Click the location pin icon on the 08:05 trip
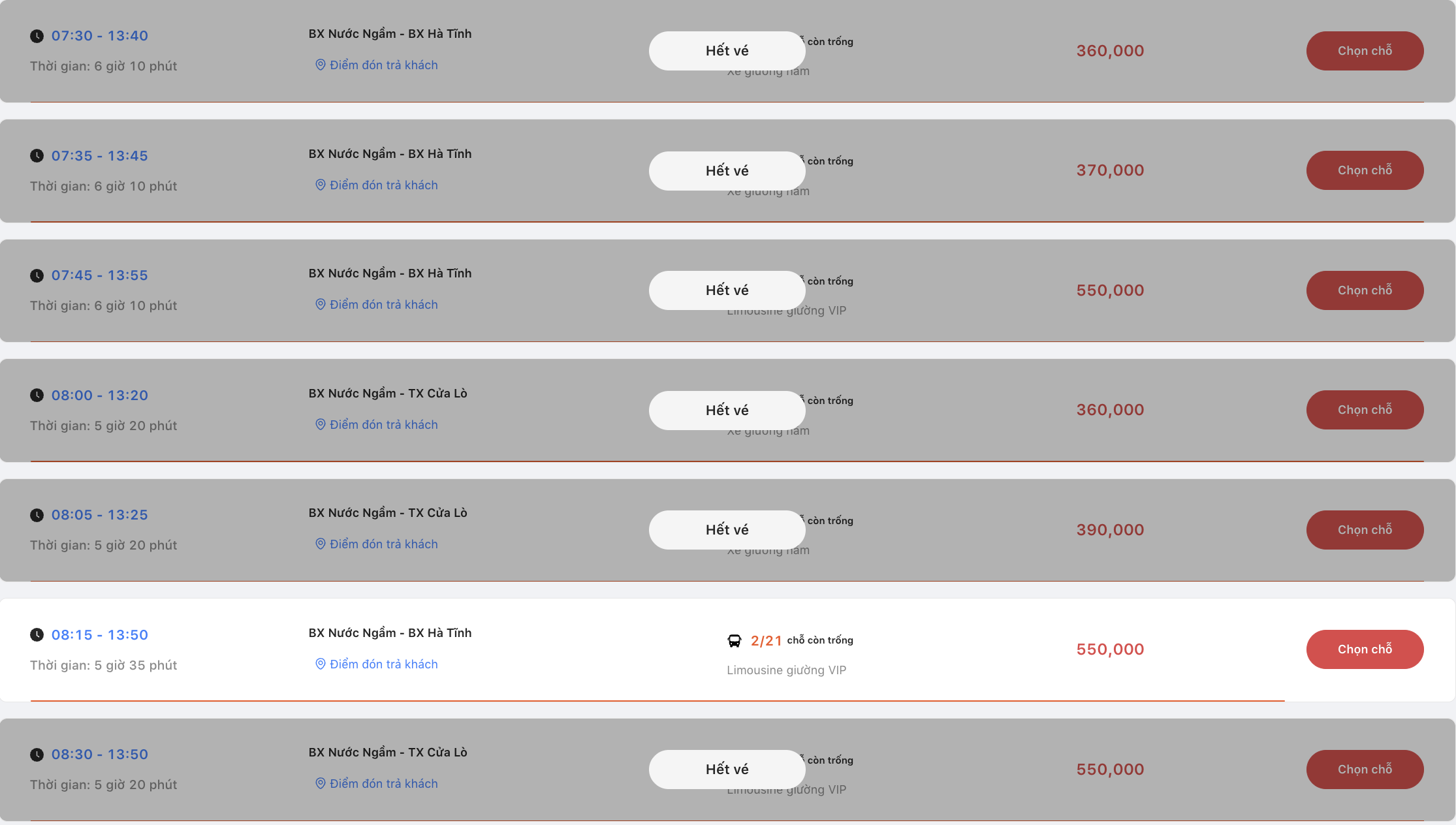1456x825 pixels. [320, 544]
